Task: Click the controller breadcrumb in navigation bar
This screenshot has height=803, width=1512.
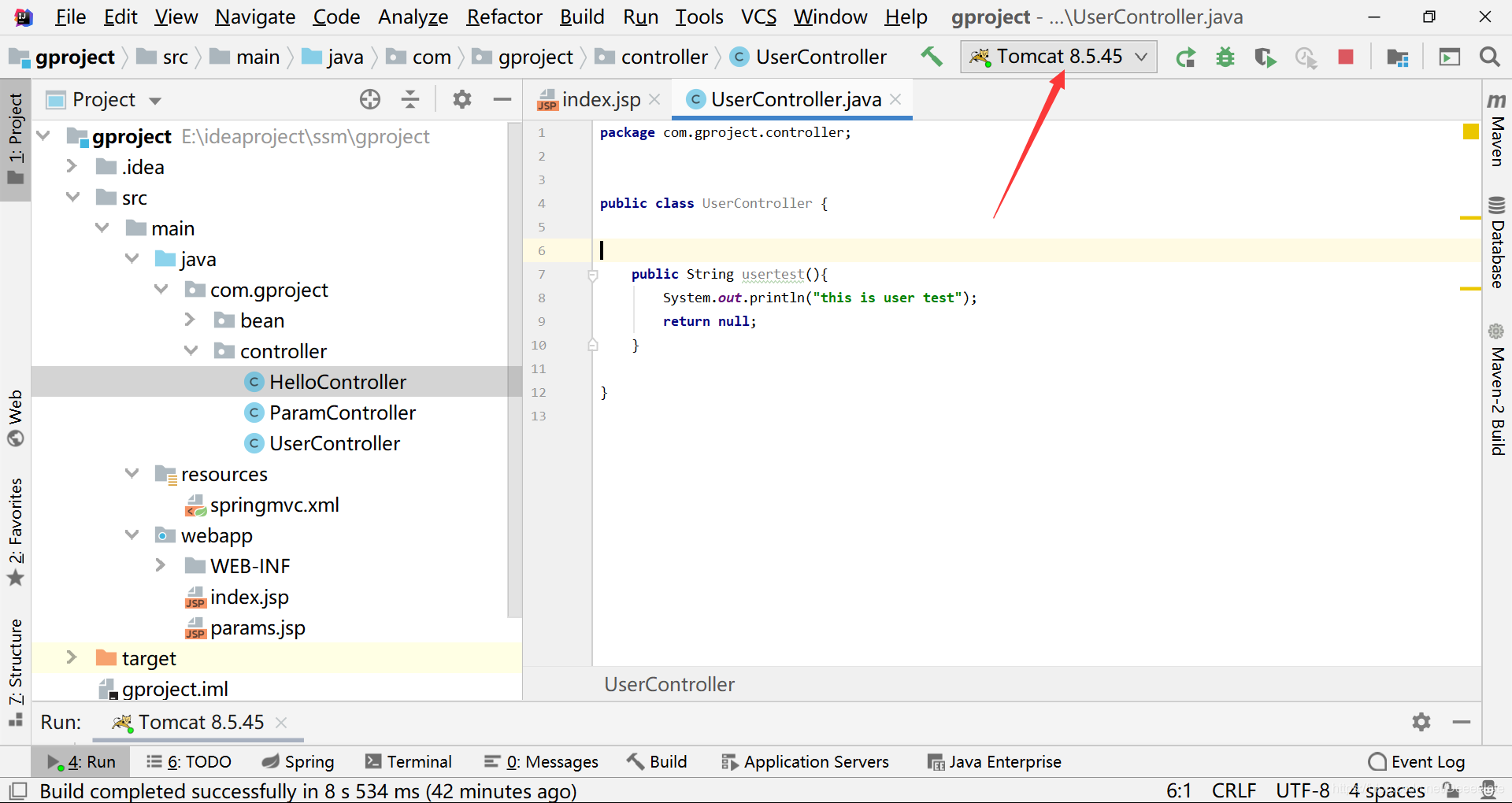Action: coord(652,57)
